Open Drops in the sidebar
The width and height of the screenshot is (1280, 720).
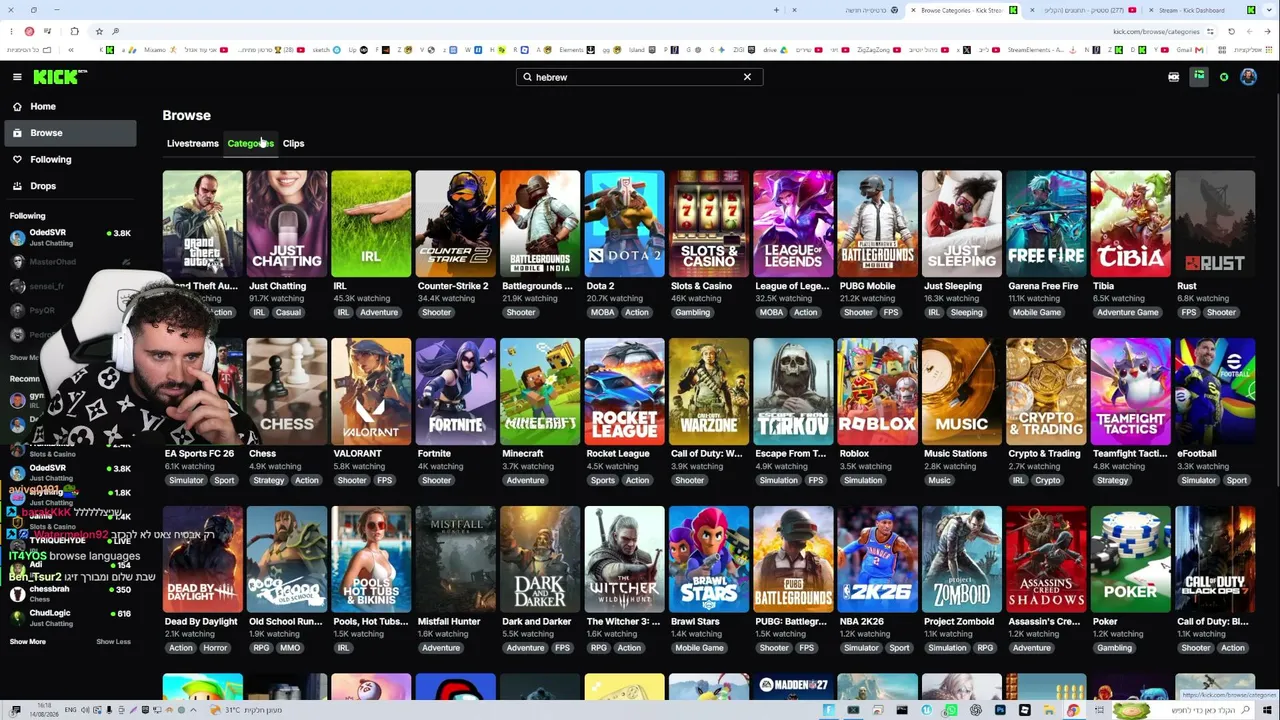(70, 186)
